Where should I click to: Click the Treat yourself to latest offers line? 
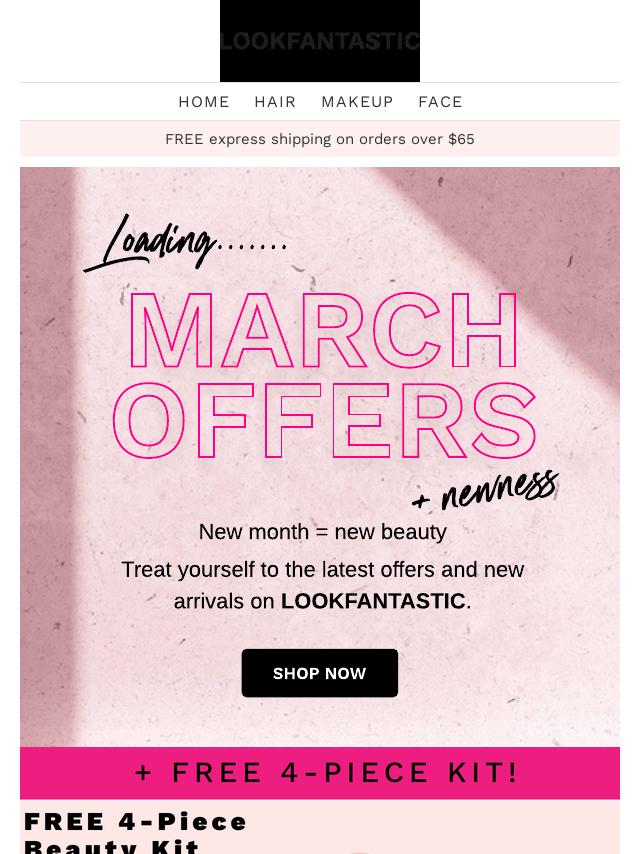pos(322,570)
